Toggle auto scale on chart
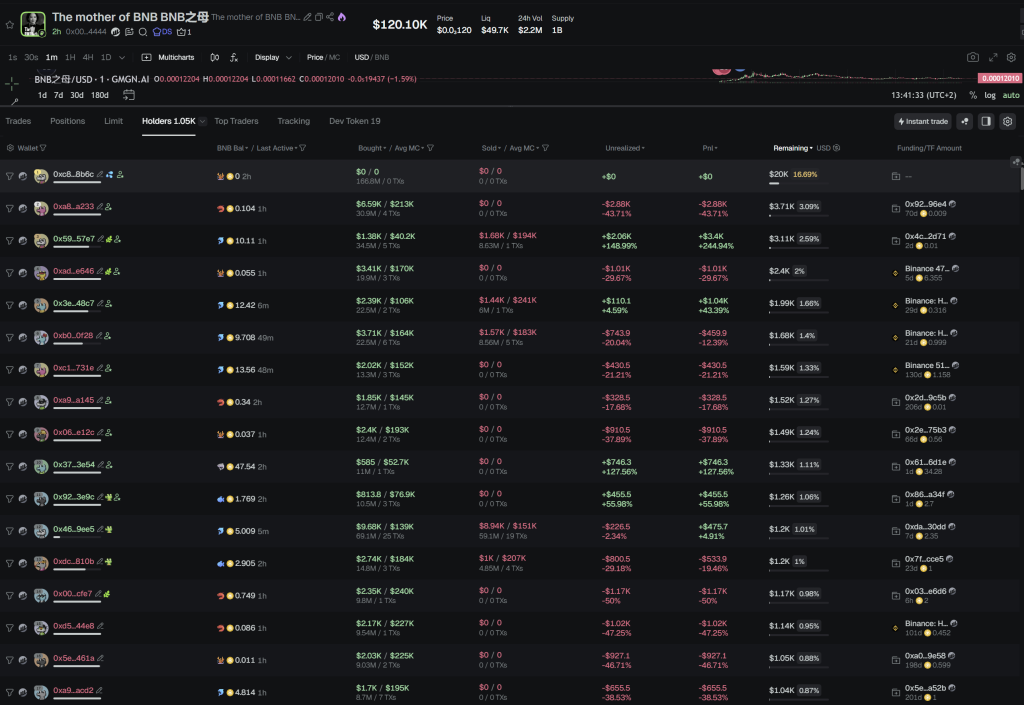 coord(1011,95)
